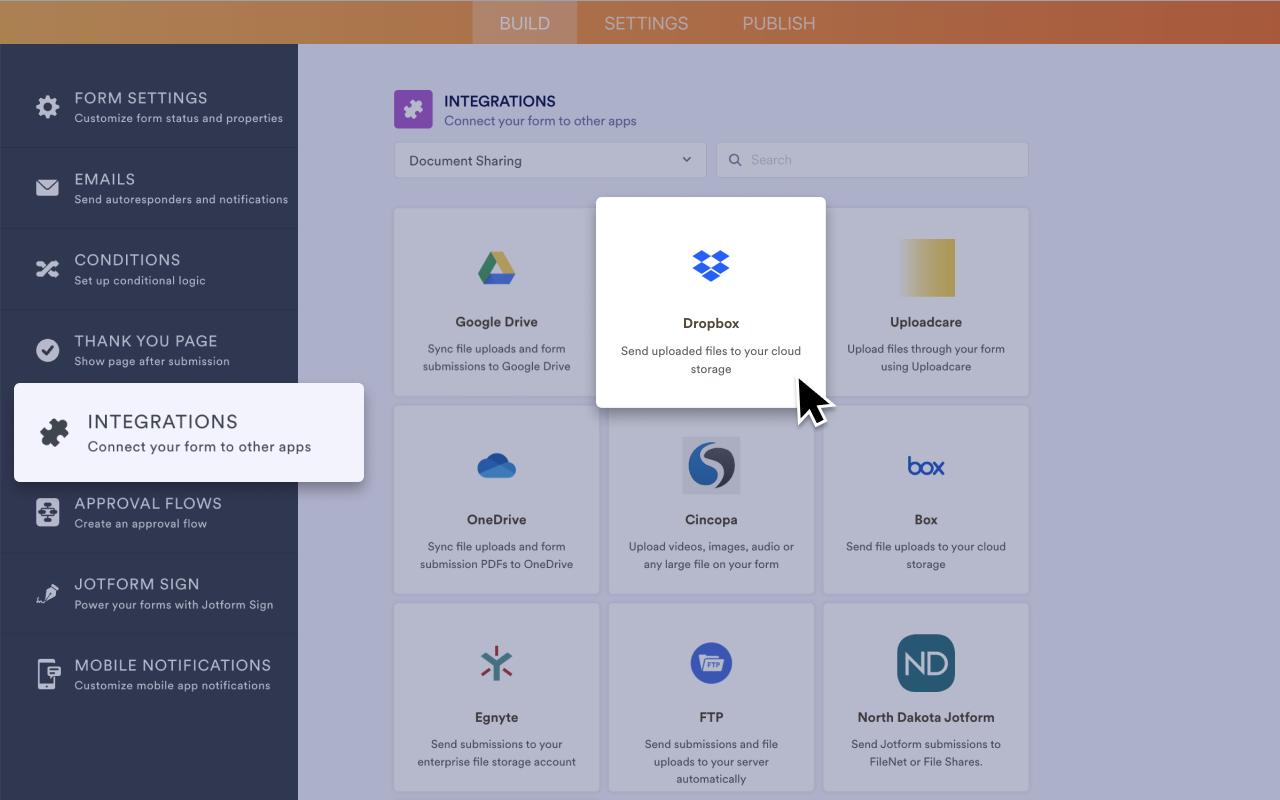
Task: Click the North Dakota Jotform integration icon
Action: tap(925, 662)
